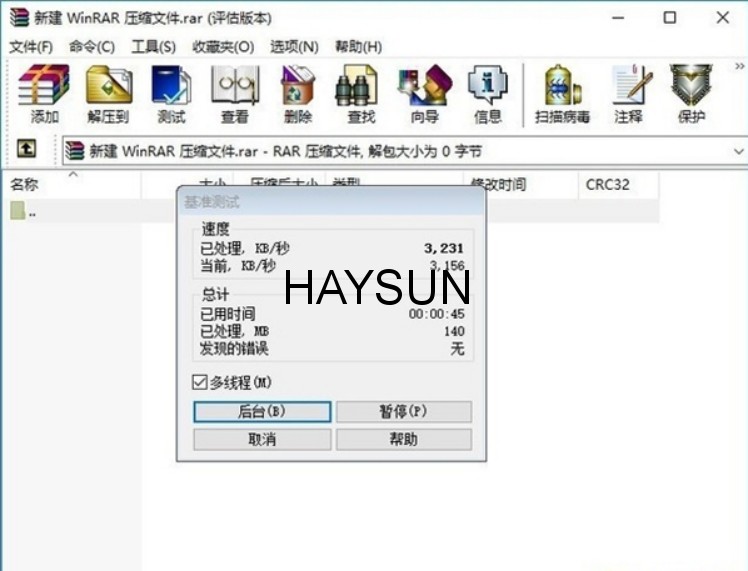Screen dimensions: 748x571
Task: Click the 3,231 processed speed value
Action: click(x=444, y=248)
